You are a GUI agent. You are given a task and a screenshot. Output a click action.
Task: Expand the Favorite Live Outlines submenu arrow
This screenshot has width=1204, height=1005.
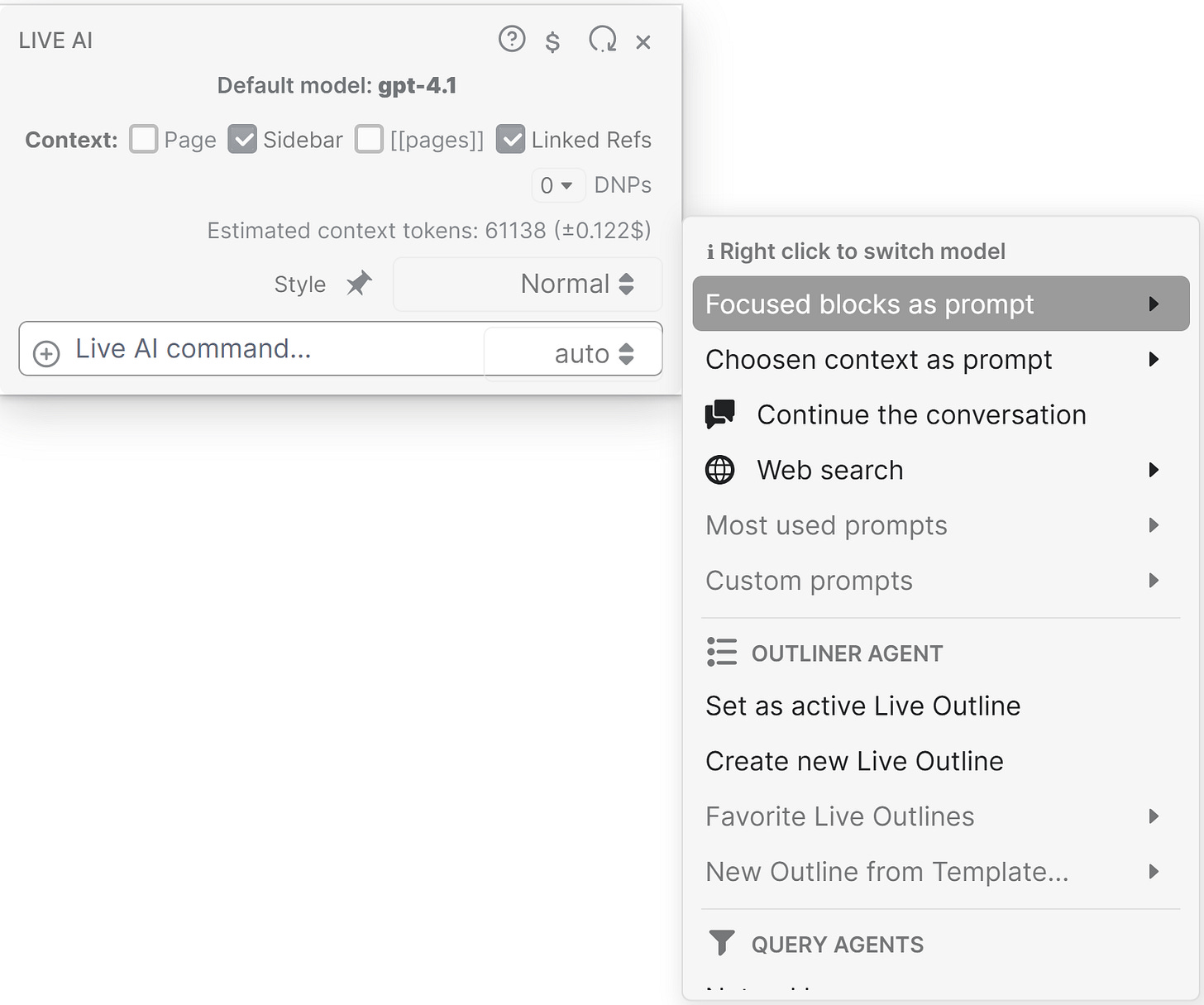click(x=1154, y=816)
